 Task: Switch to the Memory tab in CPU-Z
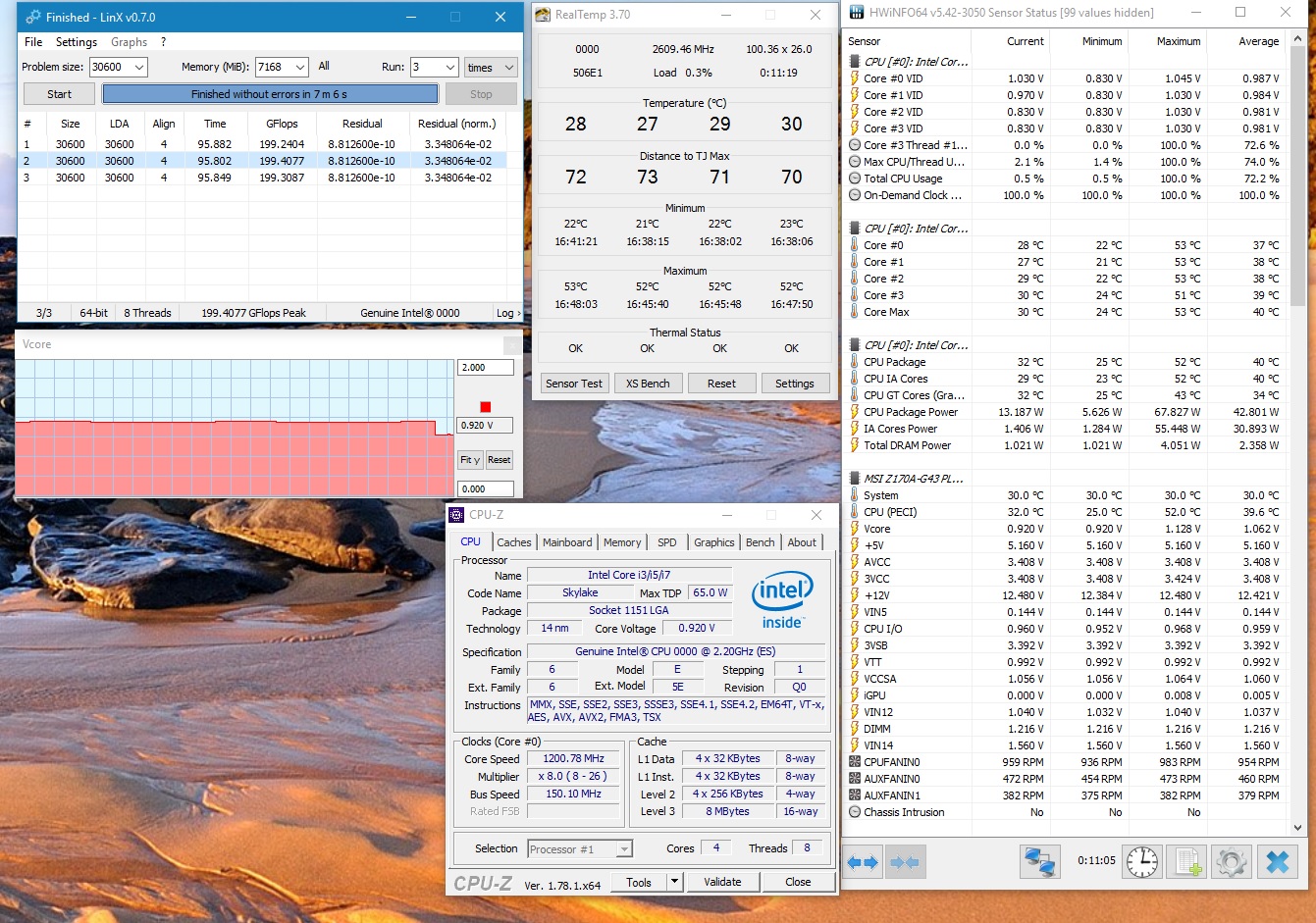tap(622, 542)
